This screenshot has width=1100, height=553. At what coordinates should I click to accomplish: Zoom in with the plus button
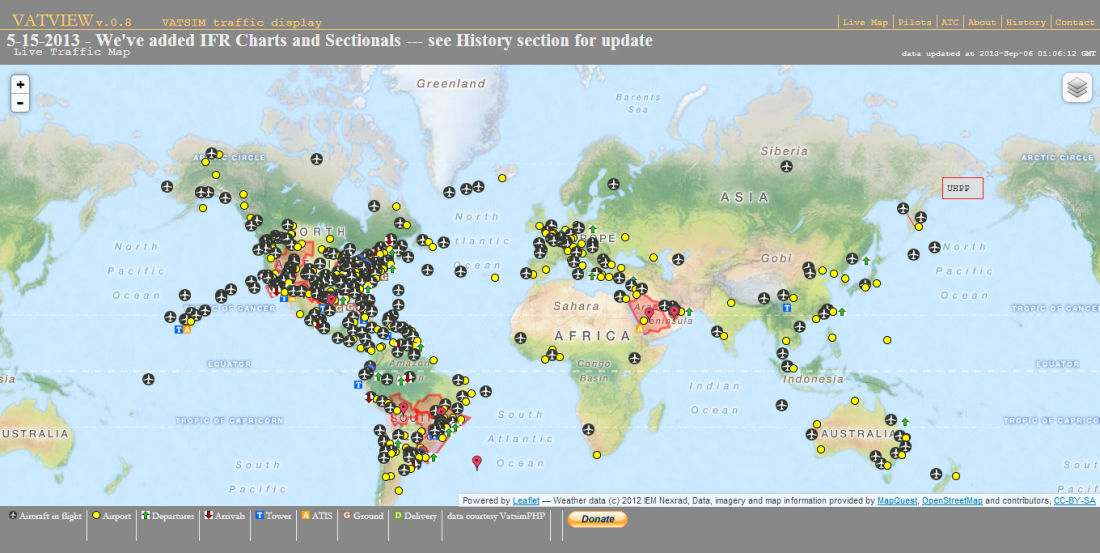pos(20,85)
